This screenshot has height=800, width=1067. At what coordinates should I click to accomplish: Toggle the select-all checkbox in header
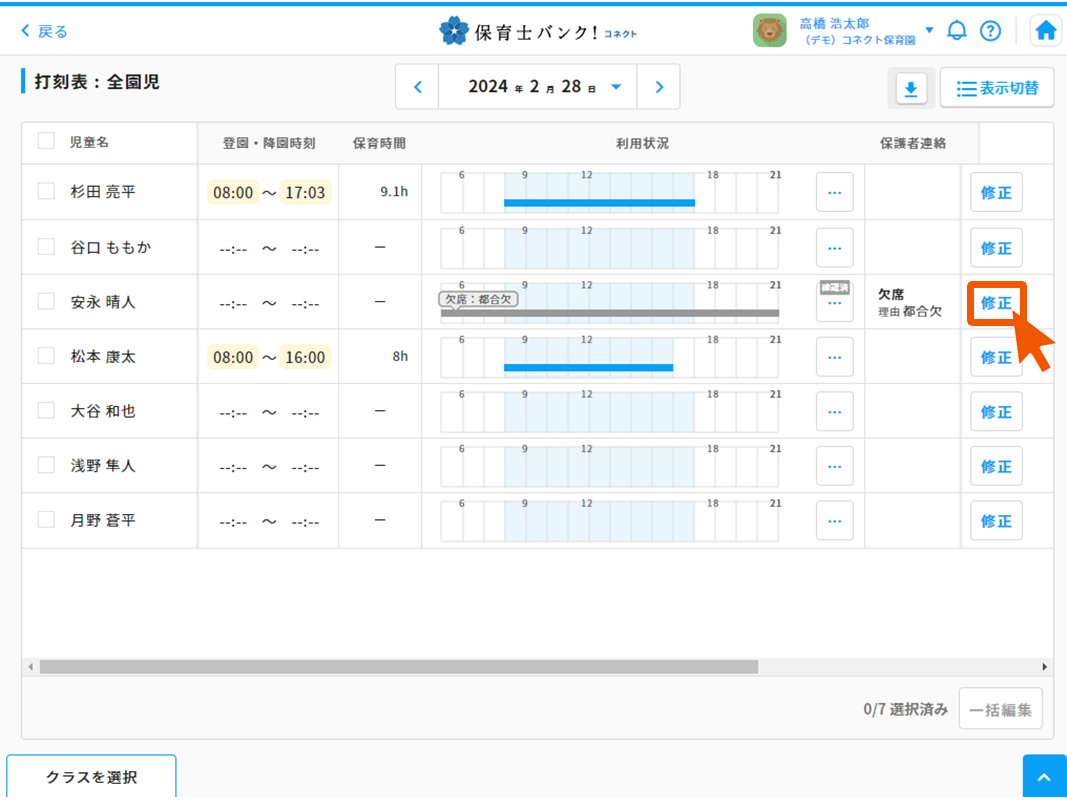[x=46, y=141]
